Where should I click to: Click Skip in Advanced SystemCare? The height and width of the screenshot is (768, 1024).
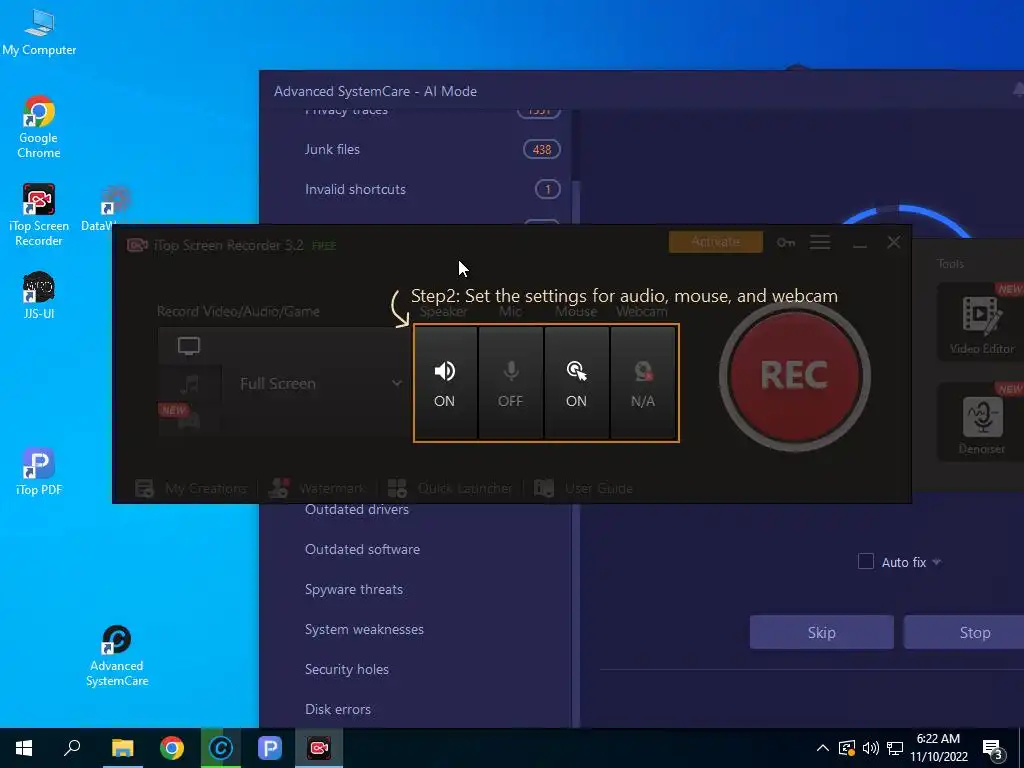pos(822,632)
